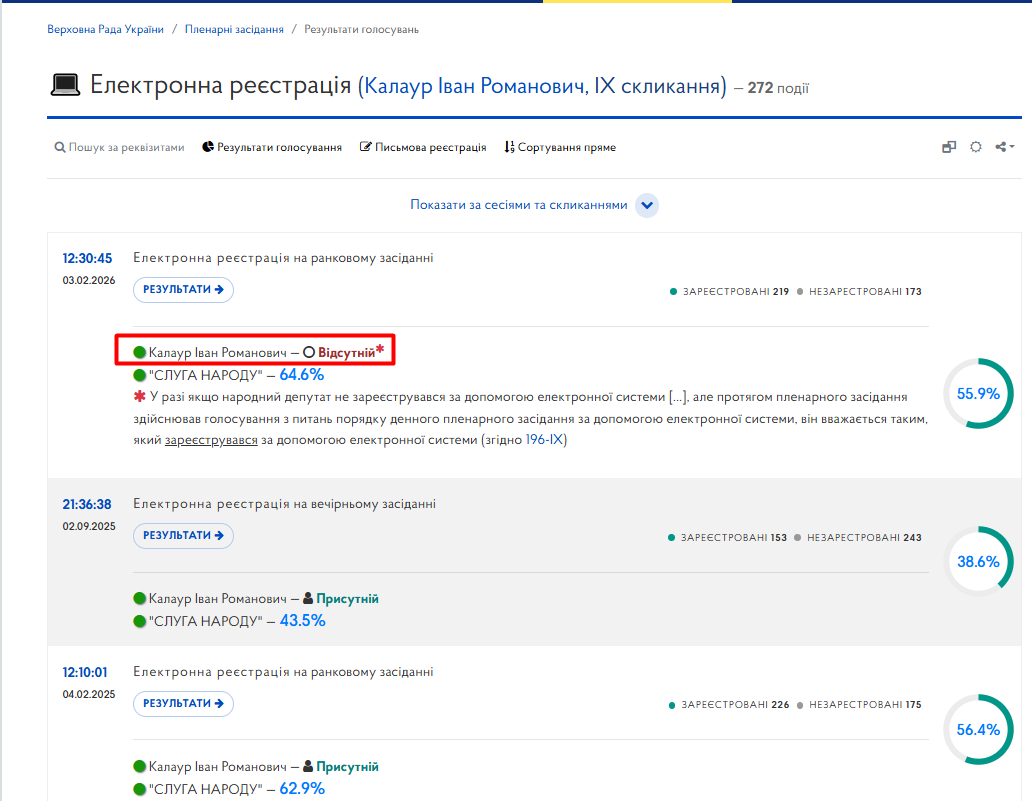
Task: Open the 196-IX law link
Action: pos(544,440)
